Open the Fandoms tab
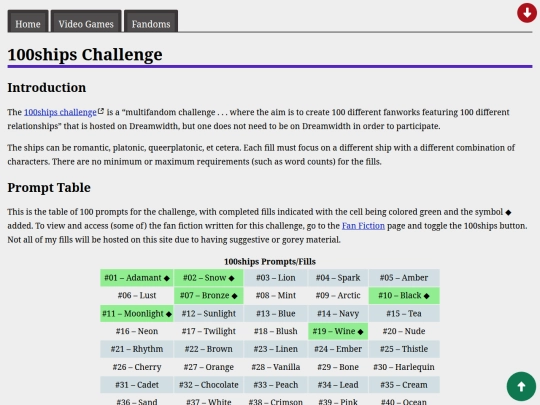Image resolution: width=540 pixels, height=405 pixels. click(x=151, y=21)
